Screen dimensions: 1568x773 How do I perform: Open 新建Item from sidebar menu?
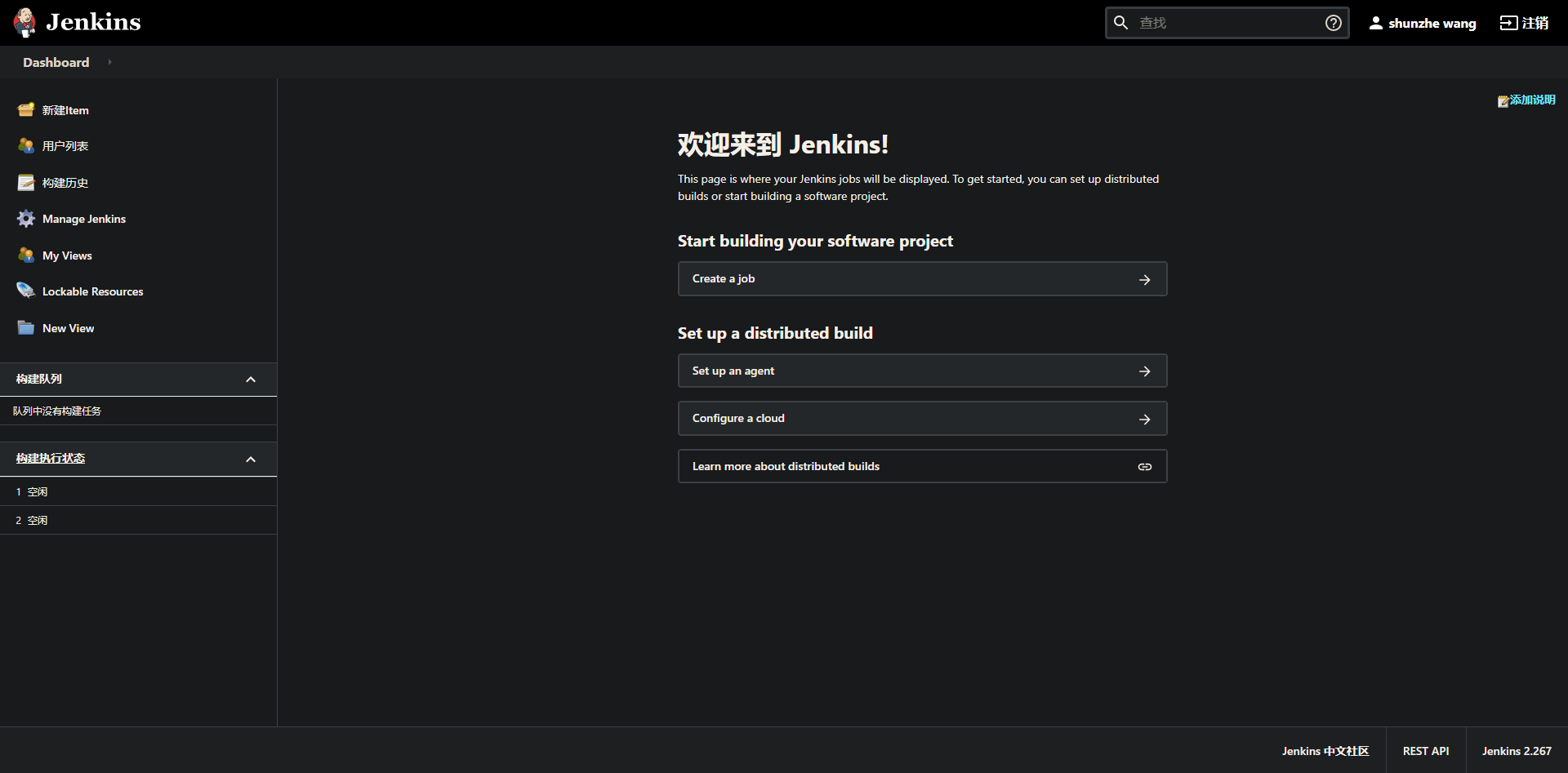click(65, 110)
